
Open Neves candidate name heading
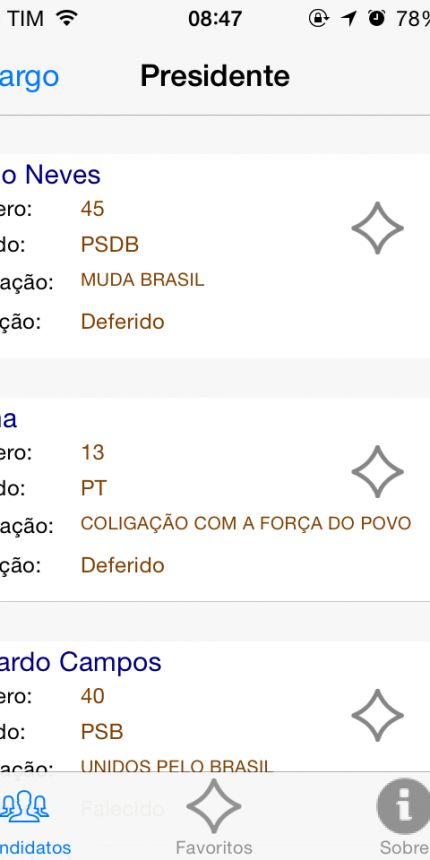coord(50,175)
